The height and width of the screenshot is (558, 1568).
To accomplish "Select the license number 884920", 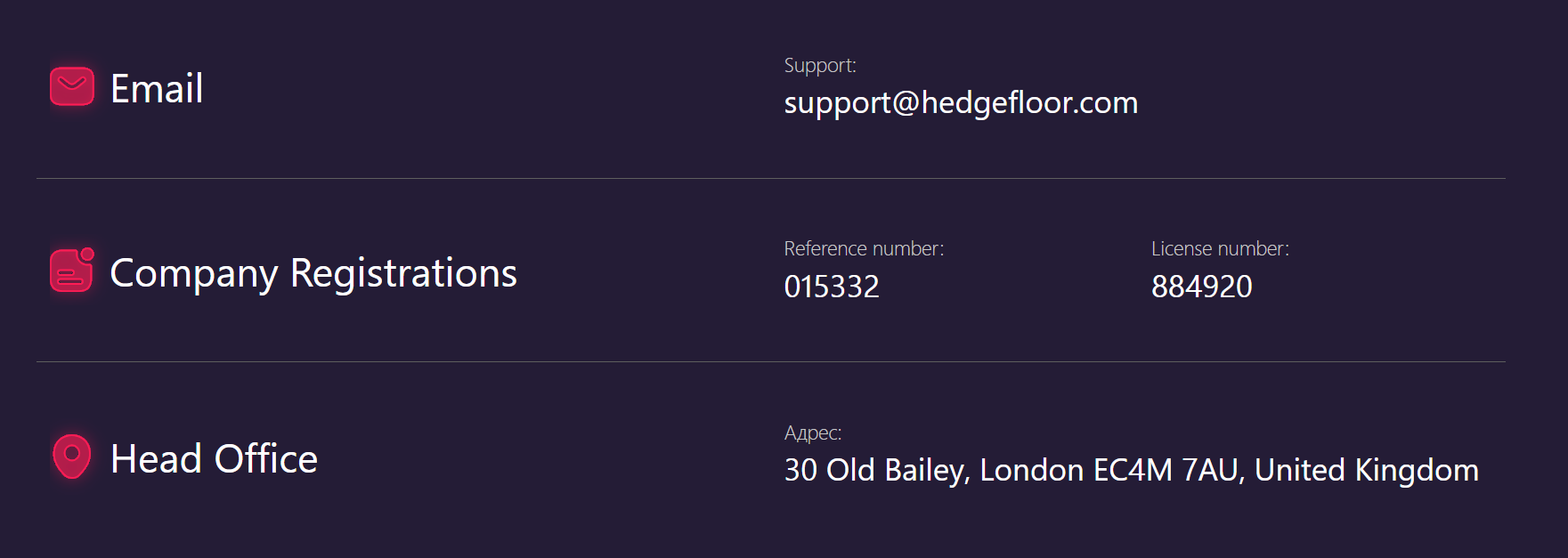I will pyautogui.click(x=1202, y=287).
